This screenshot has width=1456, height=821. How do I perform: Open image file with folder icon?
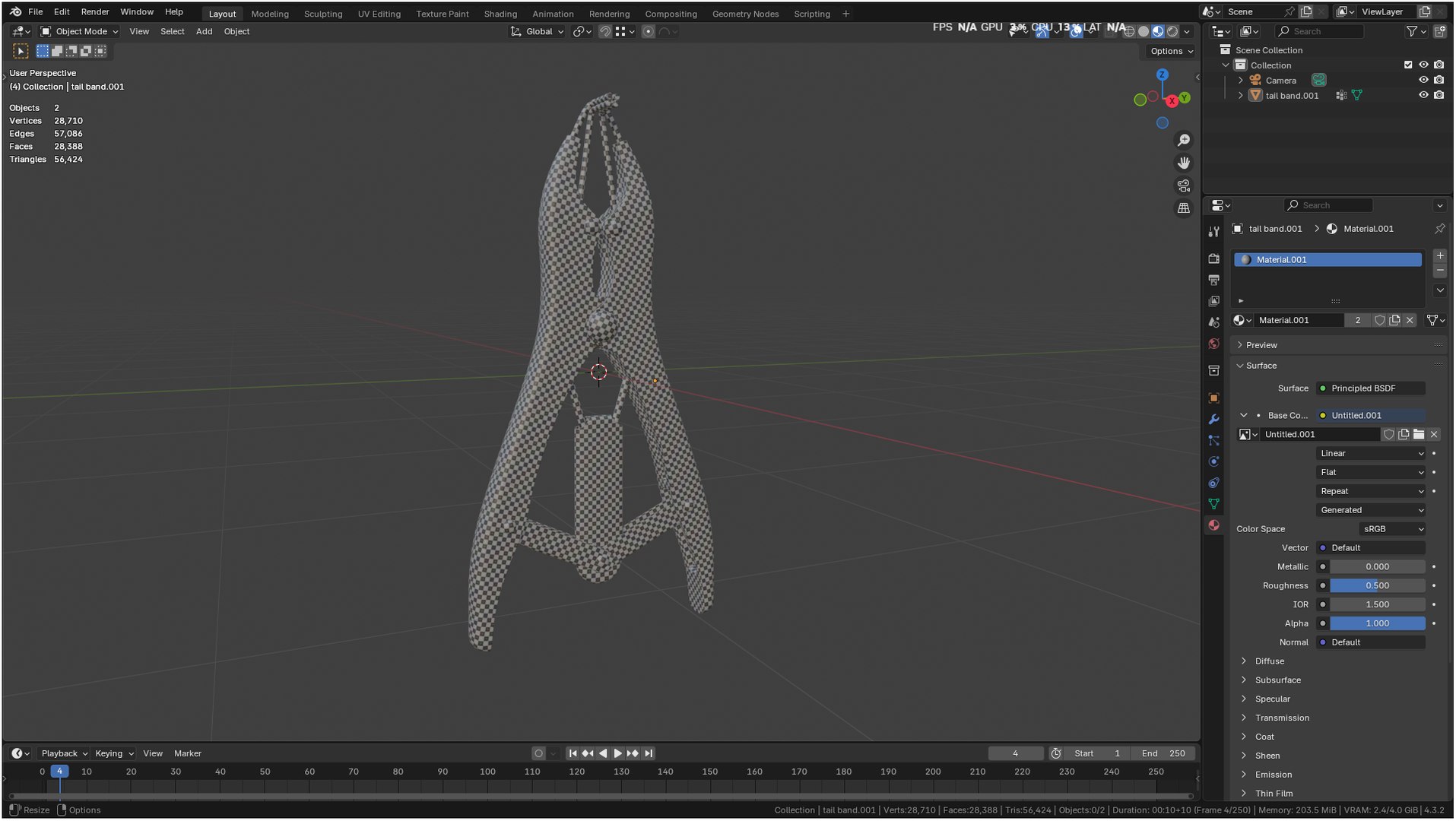coord(1419,435)
